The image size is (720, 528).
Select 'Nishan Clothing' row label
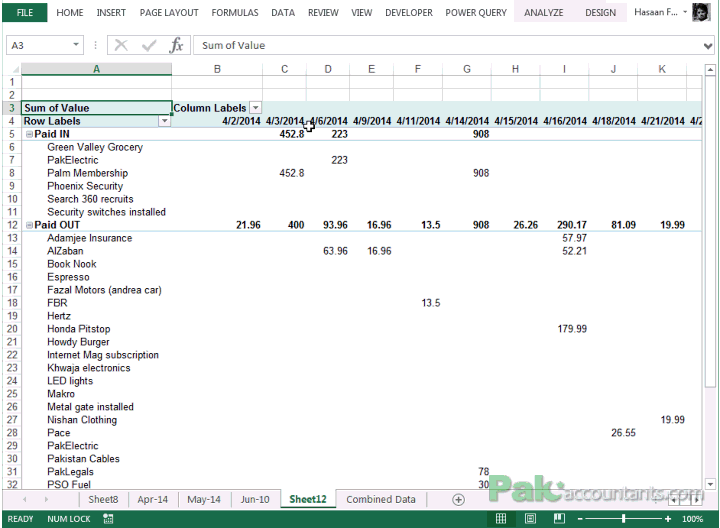point(82,420)
